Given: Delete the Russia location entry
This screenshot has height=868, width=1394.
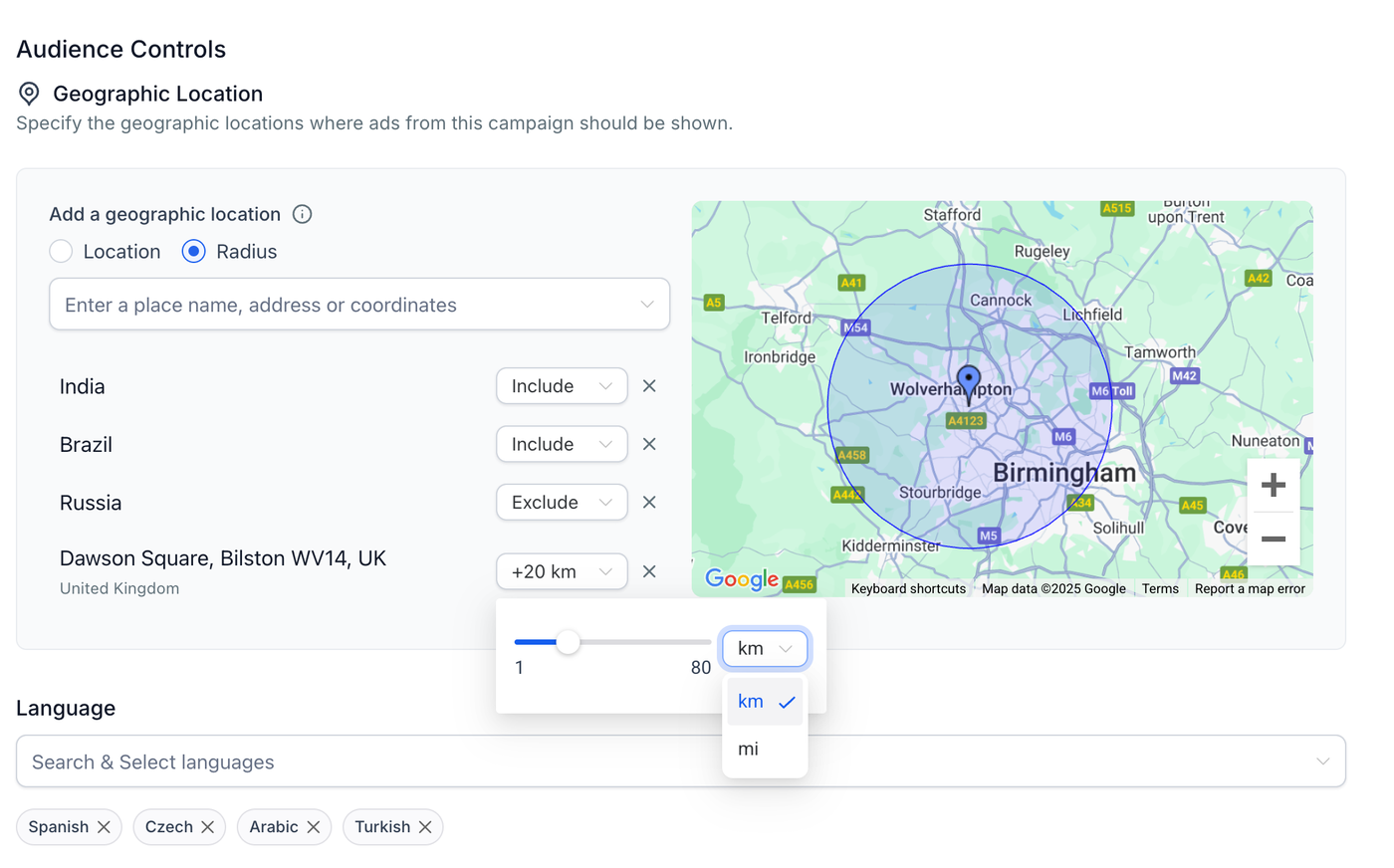Looking at the screenshot, I should pyautogui.click(x=649, y=503).
